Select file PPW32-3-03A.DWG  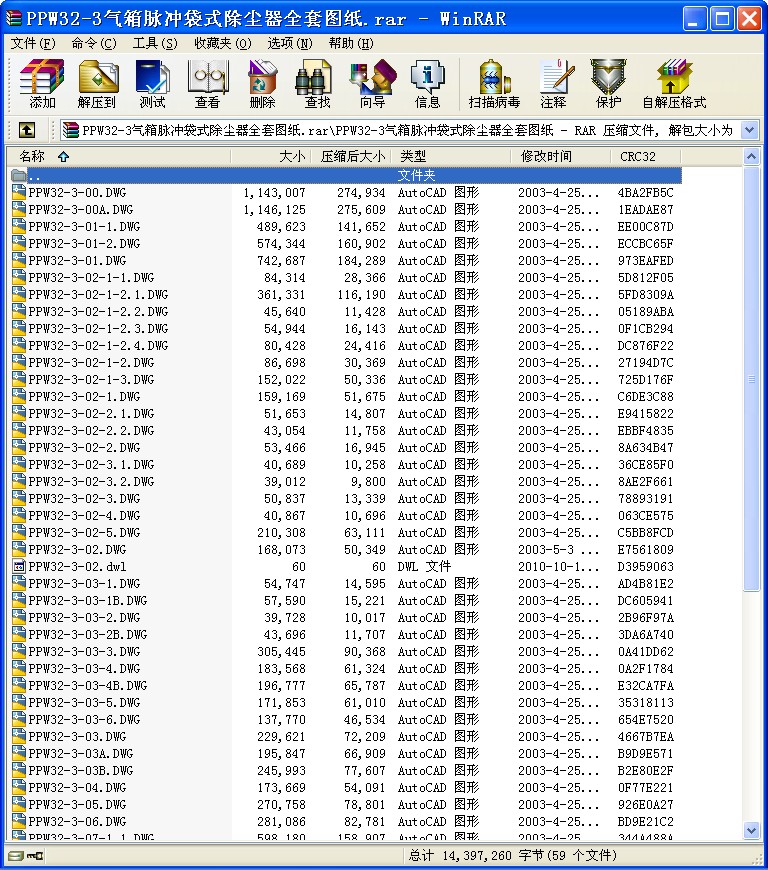[81, 753]
